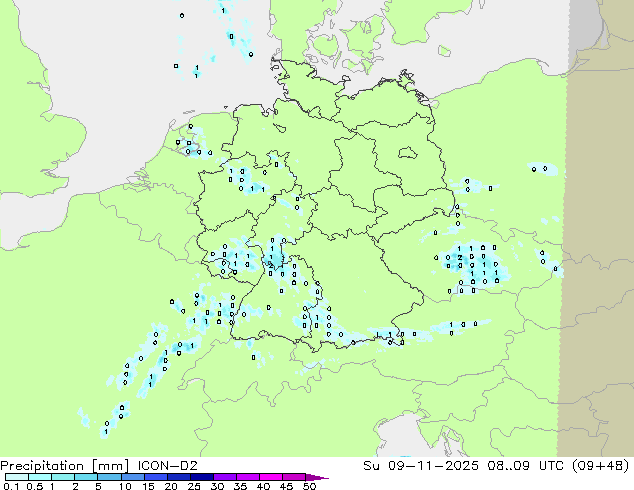The image size is (634, 490).
Task: Select the 10–15 mm legend color swatch
Action: 133,477
